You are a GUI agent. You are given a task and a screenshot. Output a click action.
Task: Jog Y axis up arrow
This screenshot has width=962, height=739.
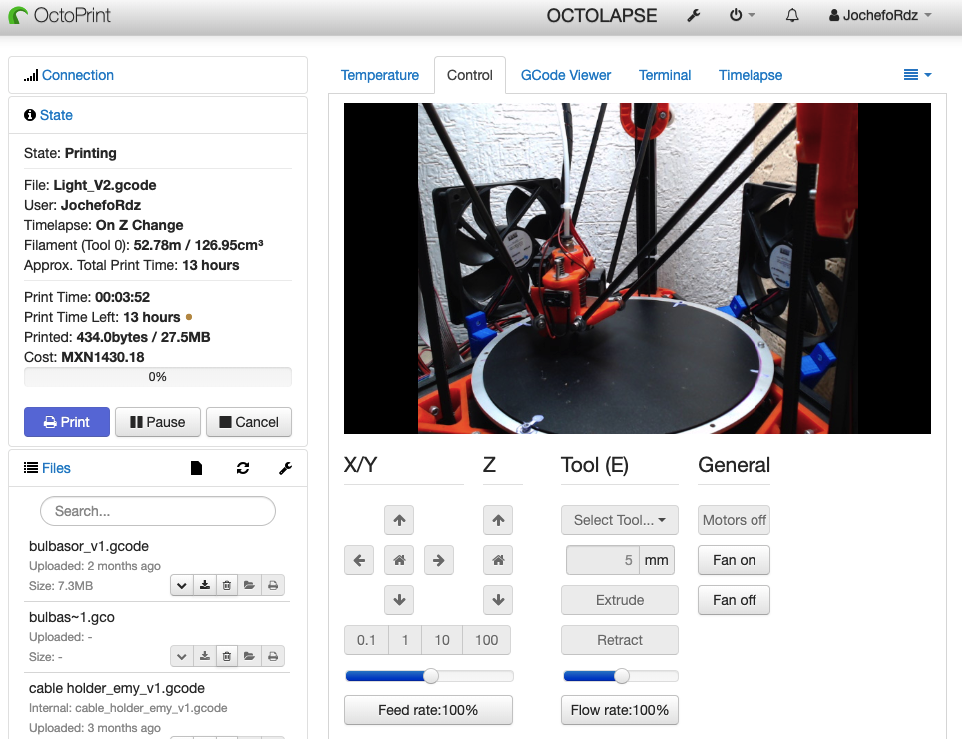click(399, 521)
